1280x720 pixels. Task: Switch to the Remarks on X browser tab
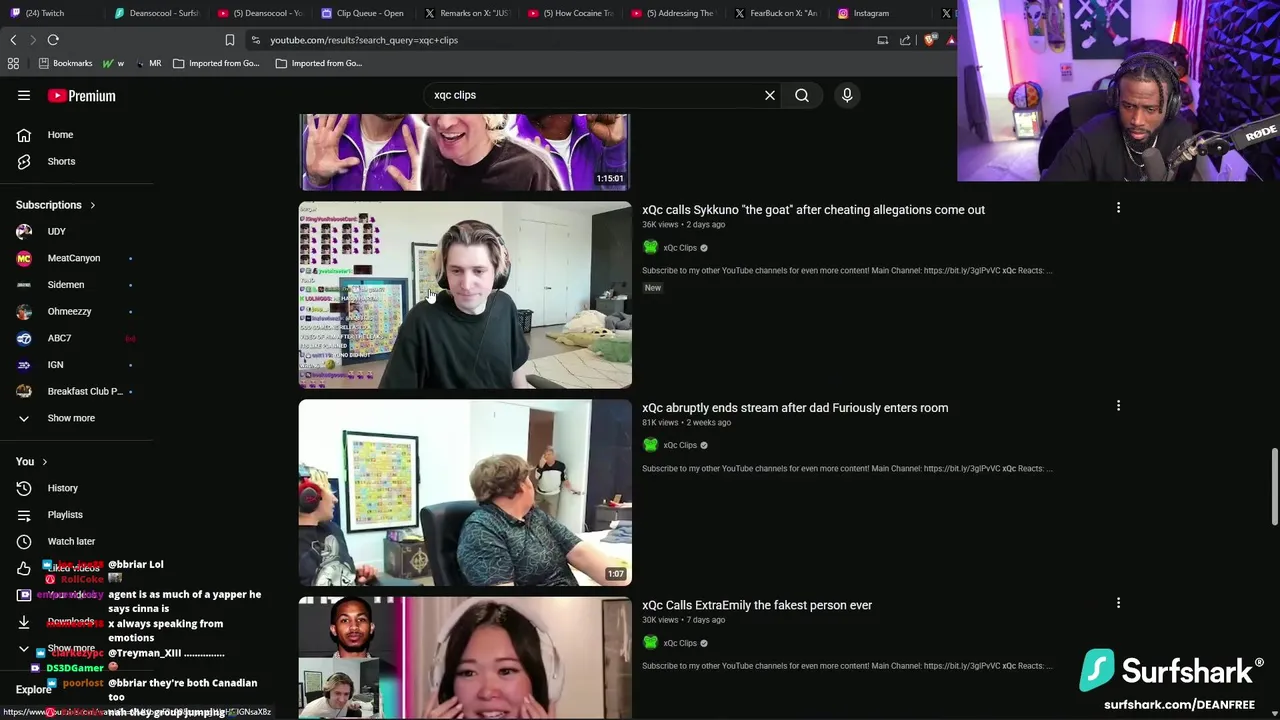coord(466,13)
